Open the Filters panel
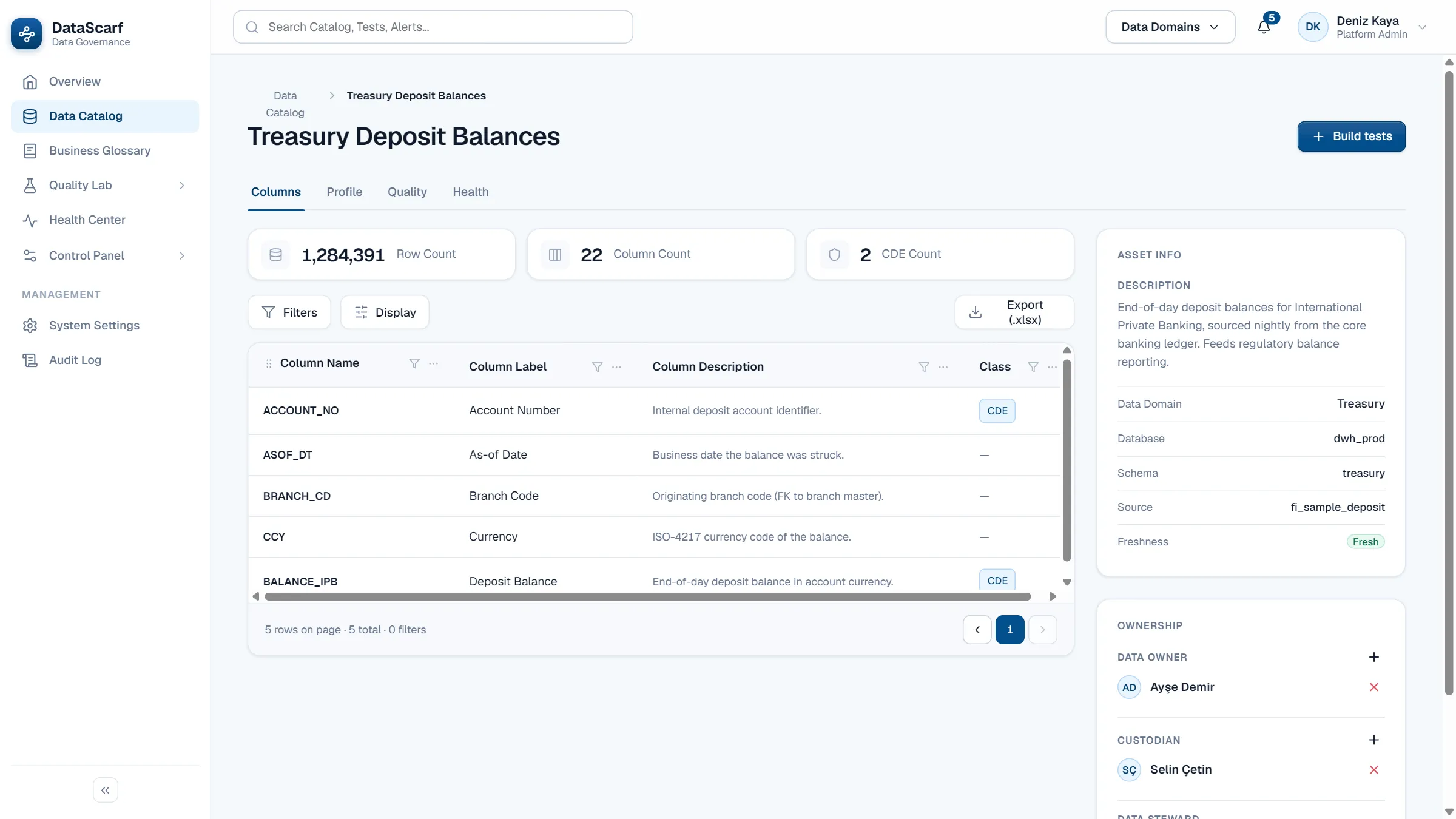The height and width of the screenshot is (819, 1456). (289, 312)
